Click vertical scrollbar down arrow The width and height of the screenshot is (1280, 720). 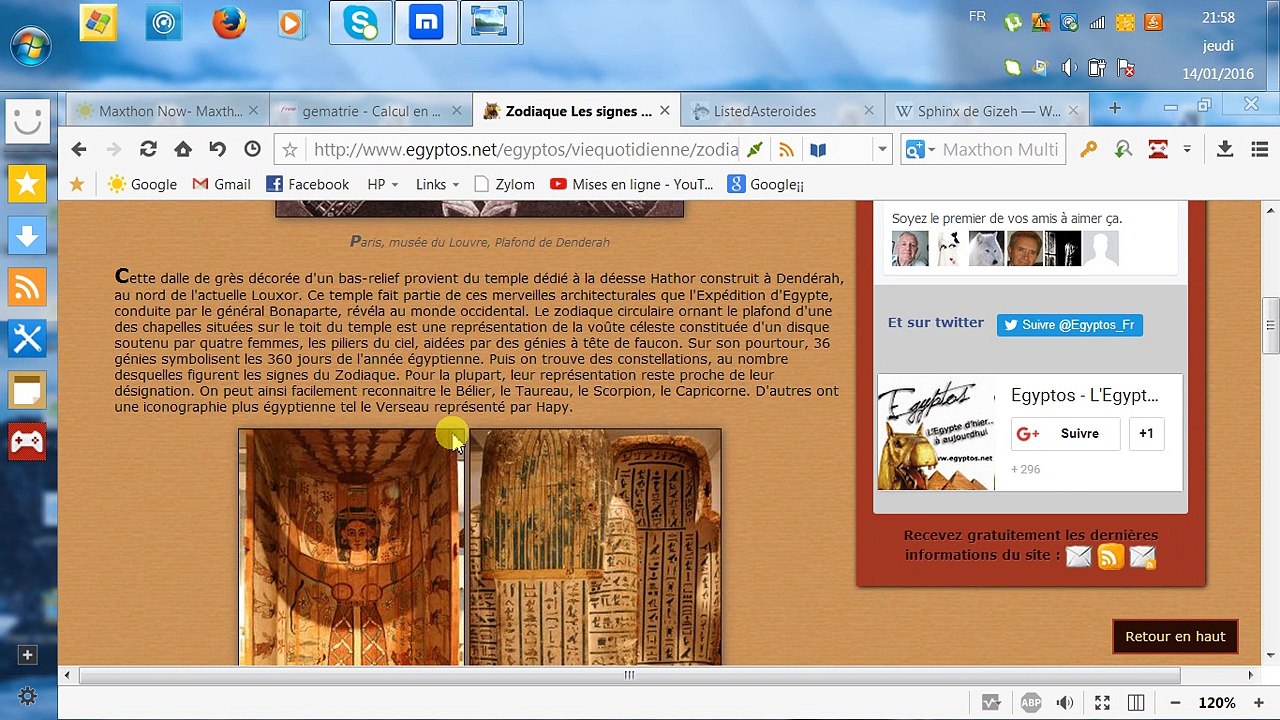pyautogui.click(x=1270, y=655)
